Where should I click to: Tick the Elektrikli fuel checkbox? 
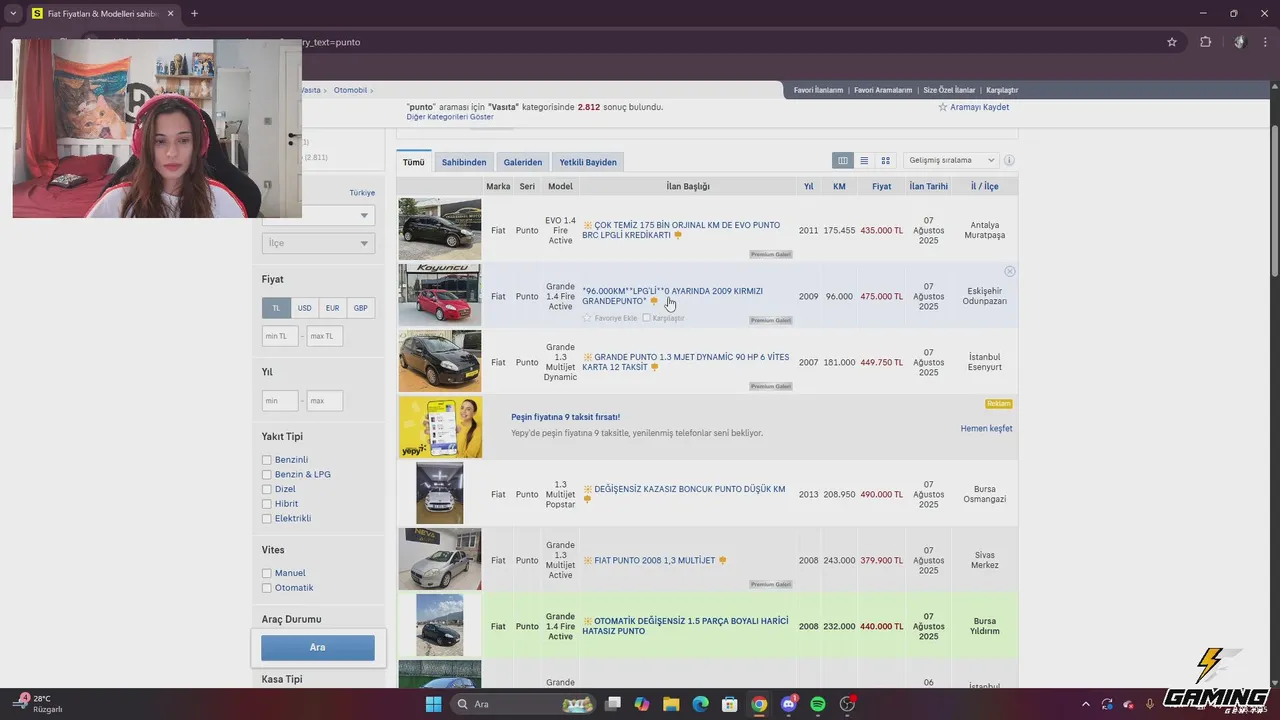(x=267, y=518)
